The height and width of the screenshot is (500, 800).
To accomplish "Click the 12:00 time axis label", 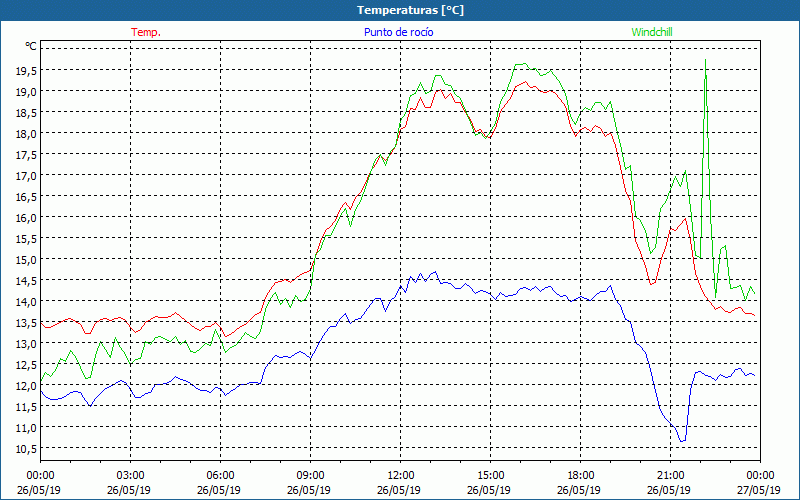I will [x=401, y=476].
